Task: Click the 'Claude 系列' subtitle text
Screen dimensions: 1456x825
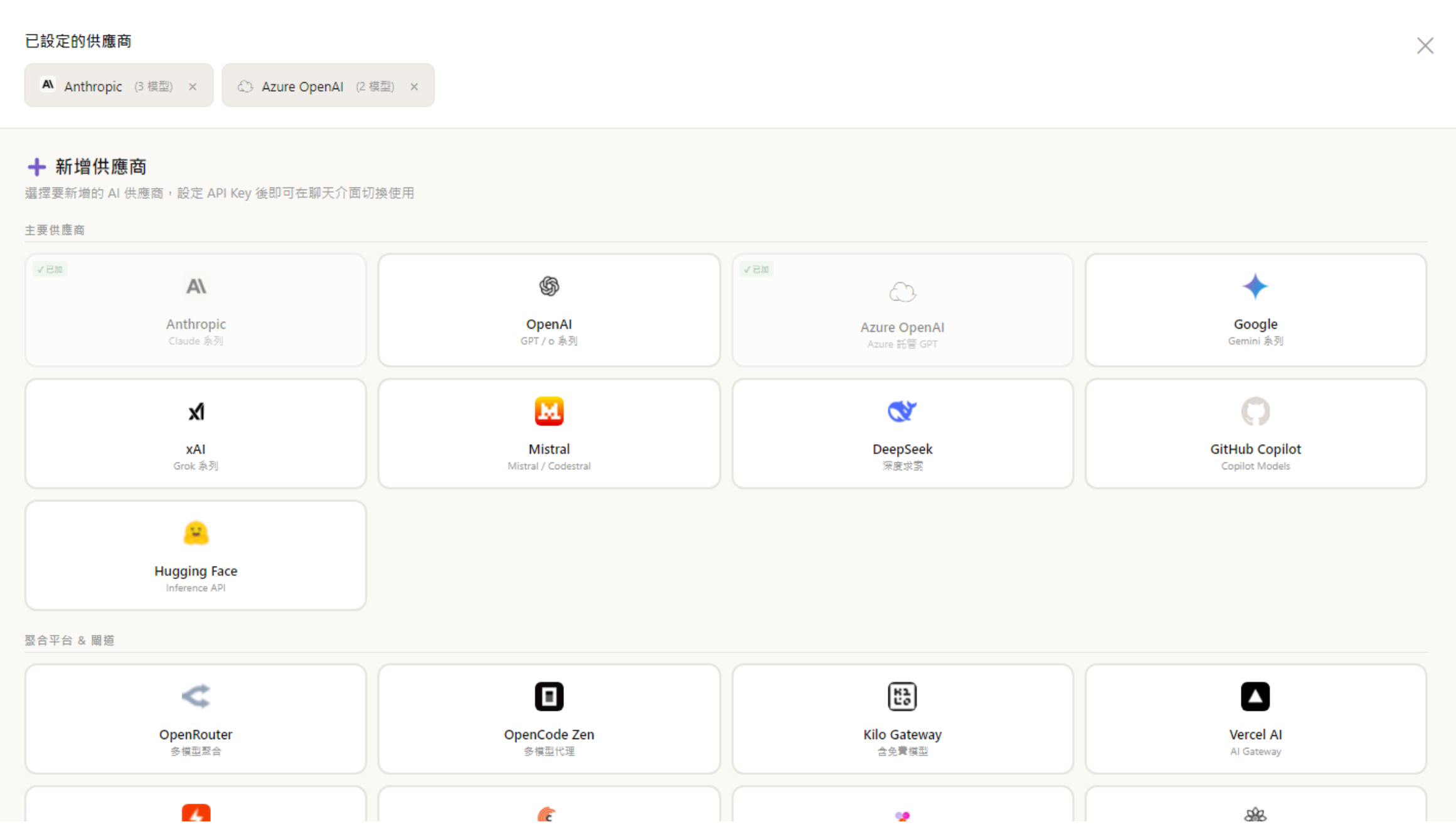Action: pyautogui.click(x=196, y=341)
